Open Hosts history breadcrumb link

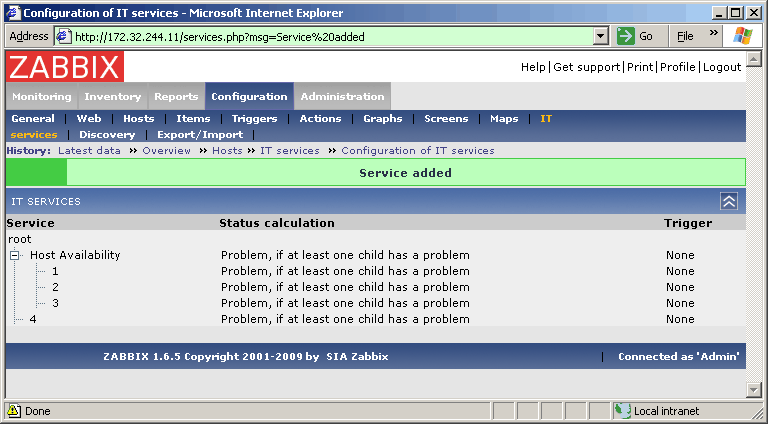227,151
